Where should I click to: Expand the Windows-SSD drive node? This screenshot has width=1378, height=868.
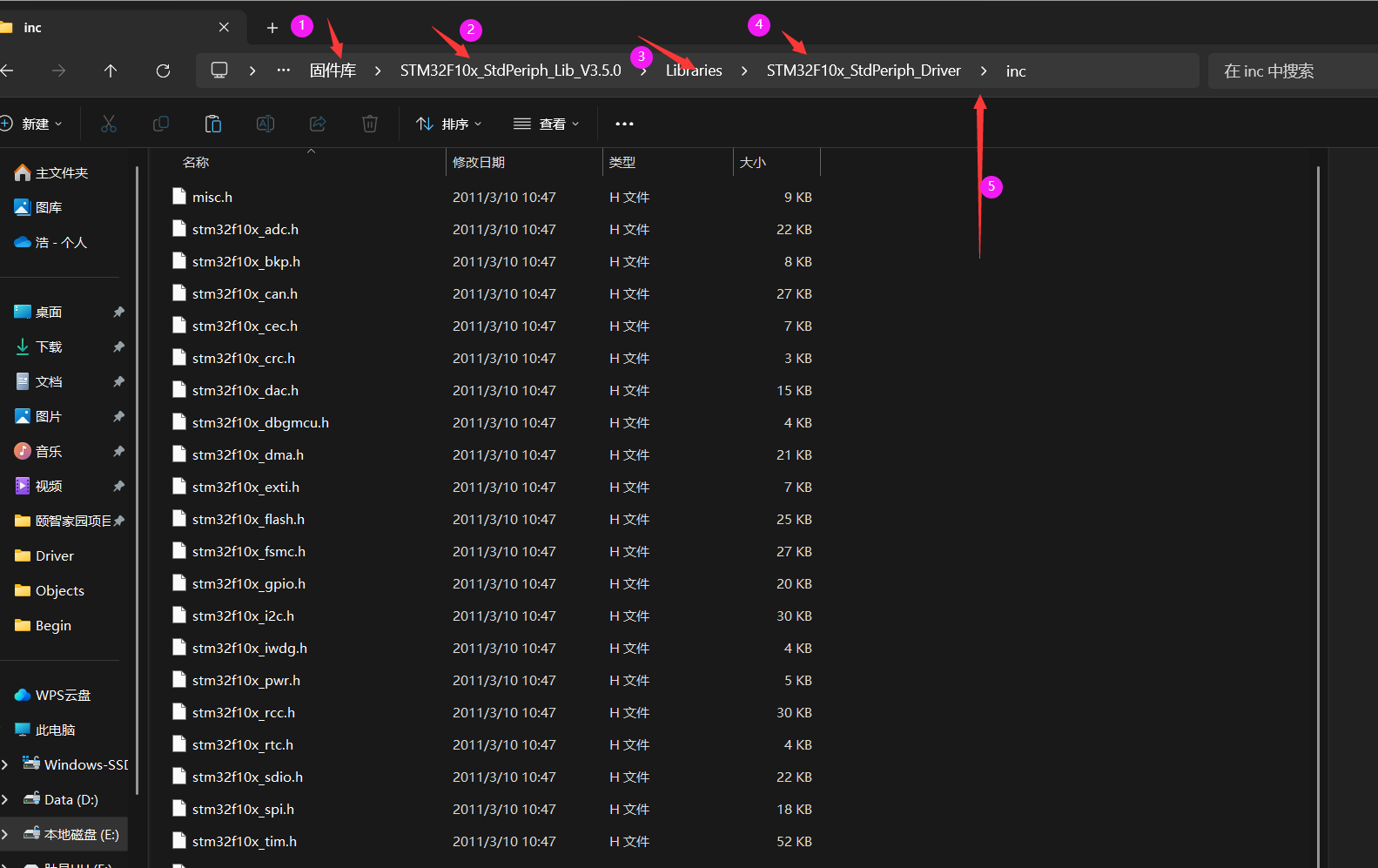(5, 764)
